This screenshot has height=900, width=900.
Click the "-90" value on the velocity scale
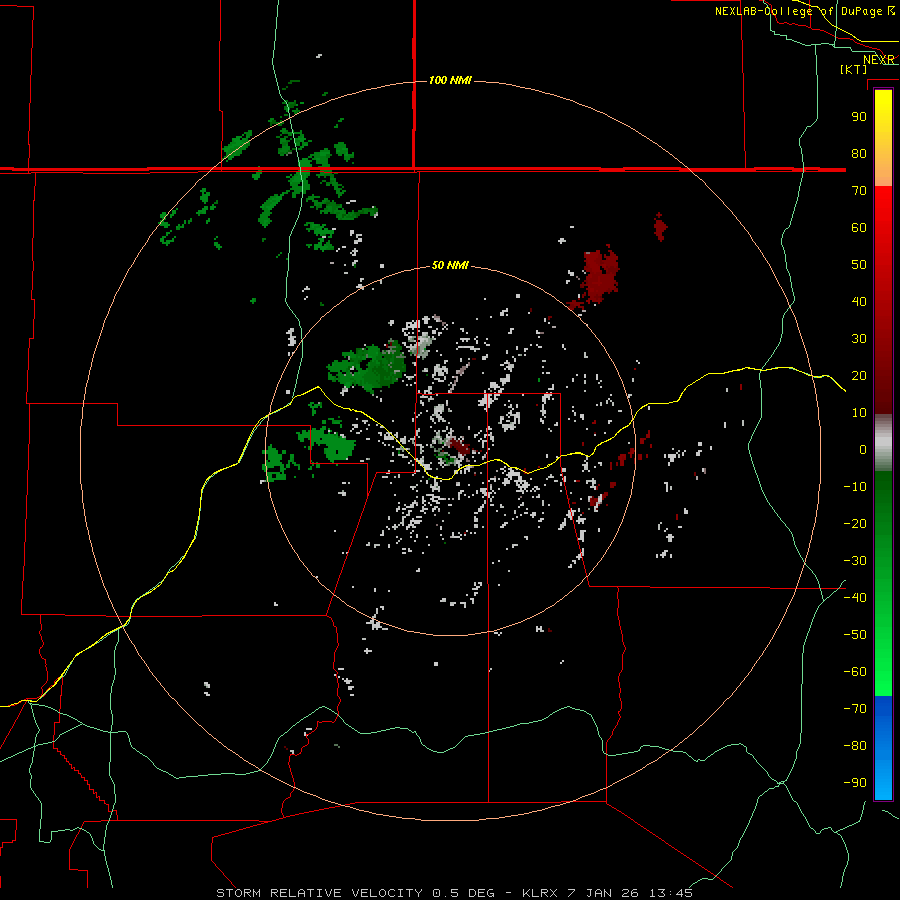point(855,783)
